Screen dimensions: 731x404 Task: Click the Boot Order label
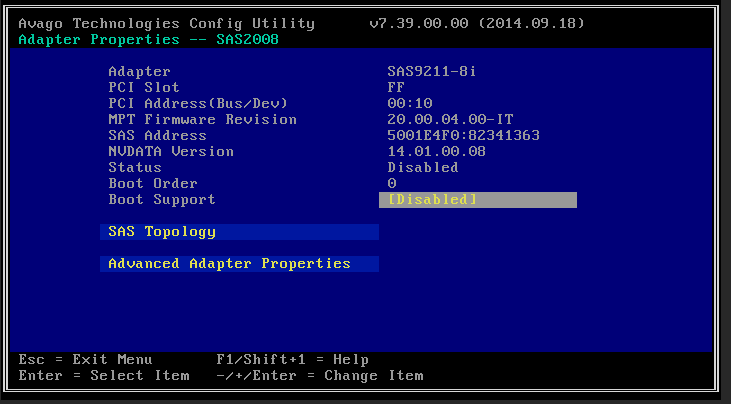(153, 184)
